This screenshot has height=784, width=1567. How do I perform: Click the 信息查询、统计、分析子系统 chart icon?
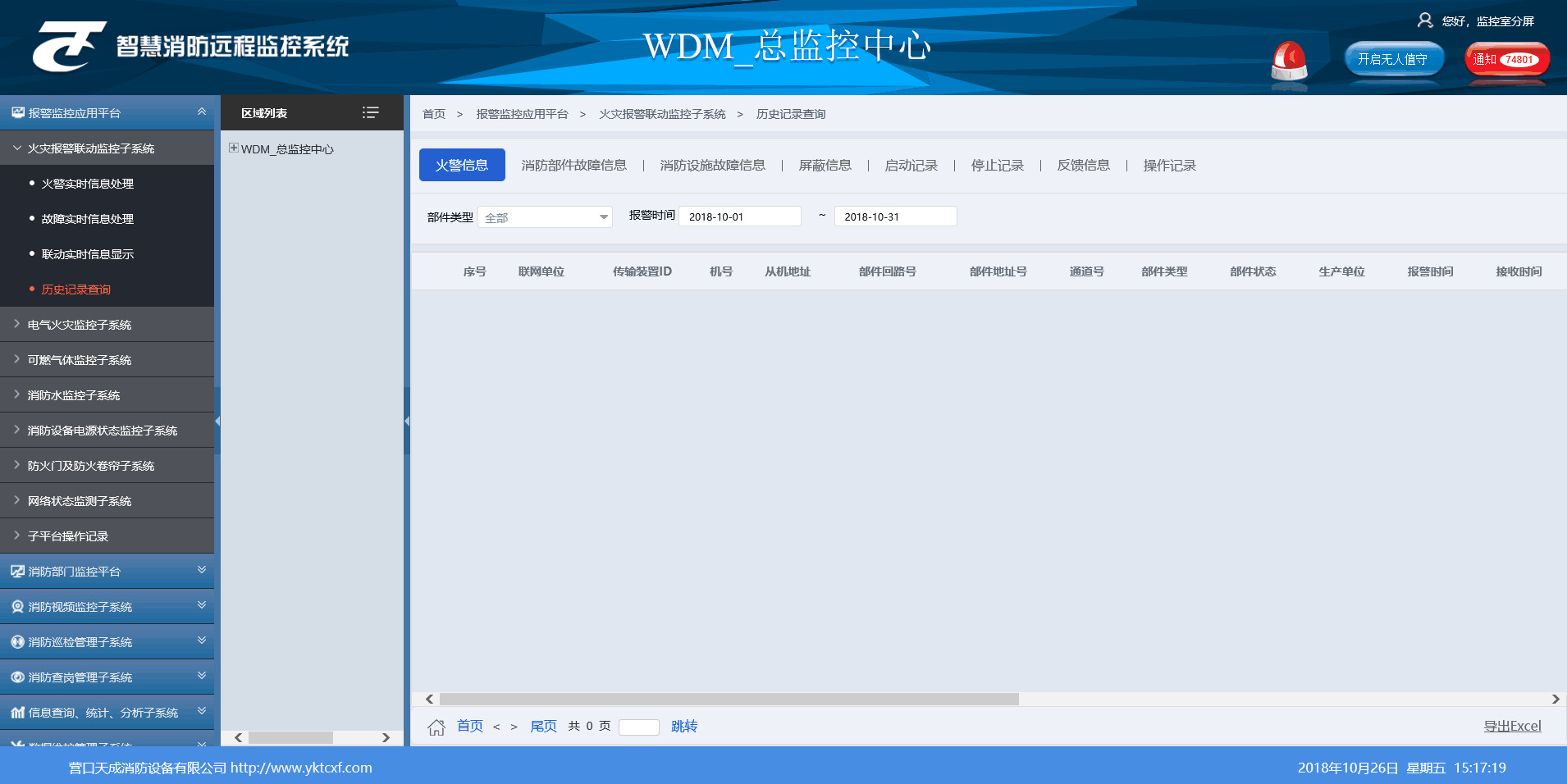click(x=17, y=713)
